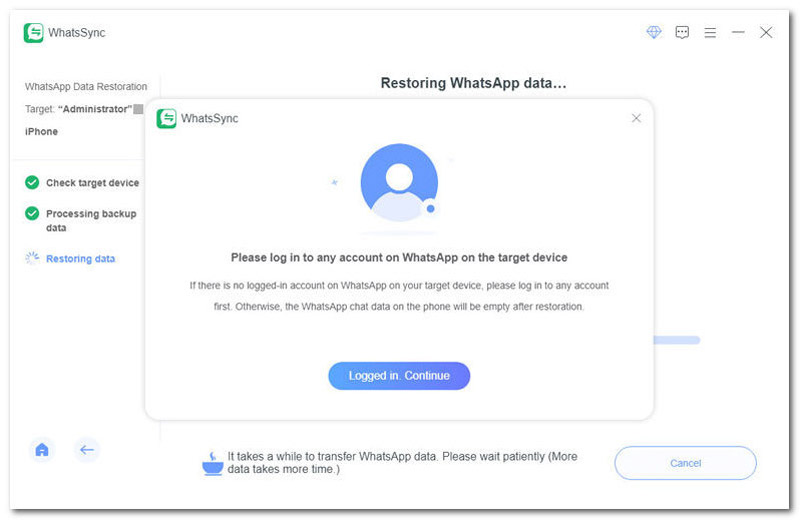Click the Restoring data step

point(80,259)
